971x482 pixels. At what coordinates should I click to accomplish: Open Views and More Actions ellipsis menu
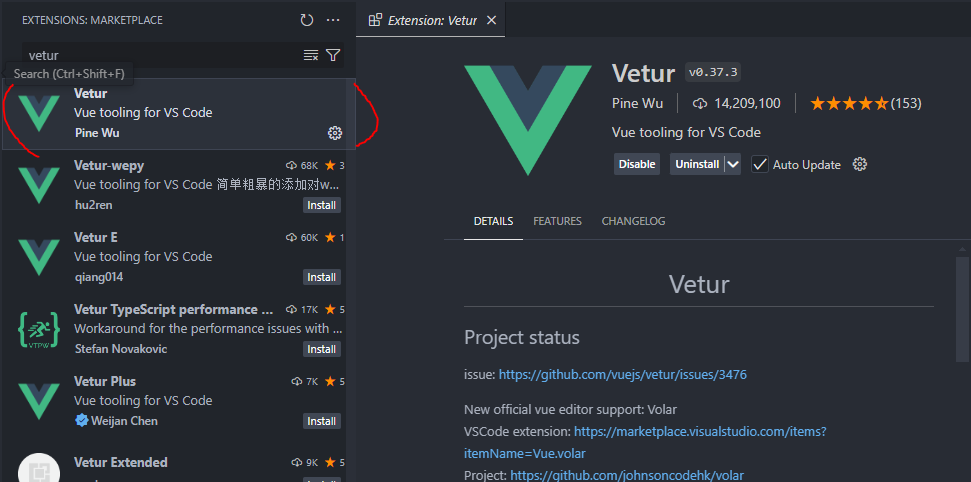click(333, 20)
